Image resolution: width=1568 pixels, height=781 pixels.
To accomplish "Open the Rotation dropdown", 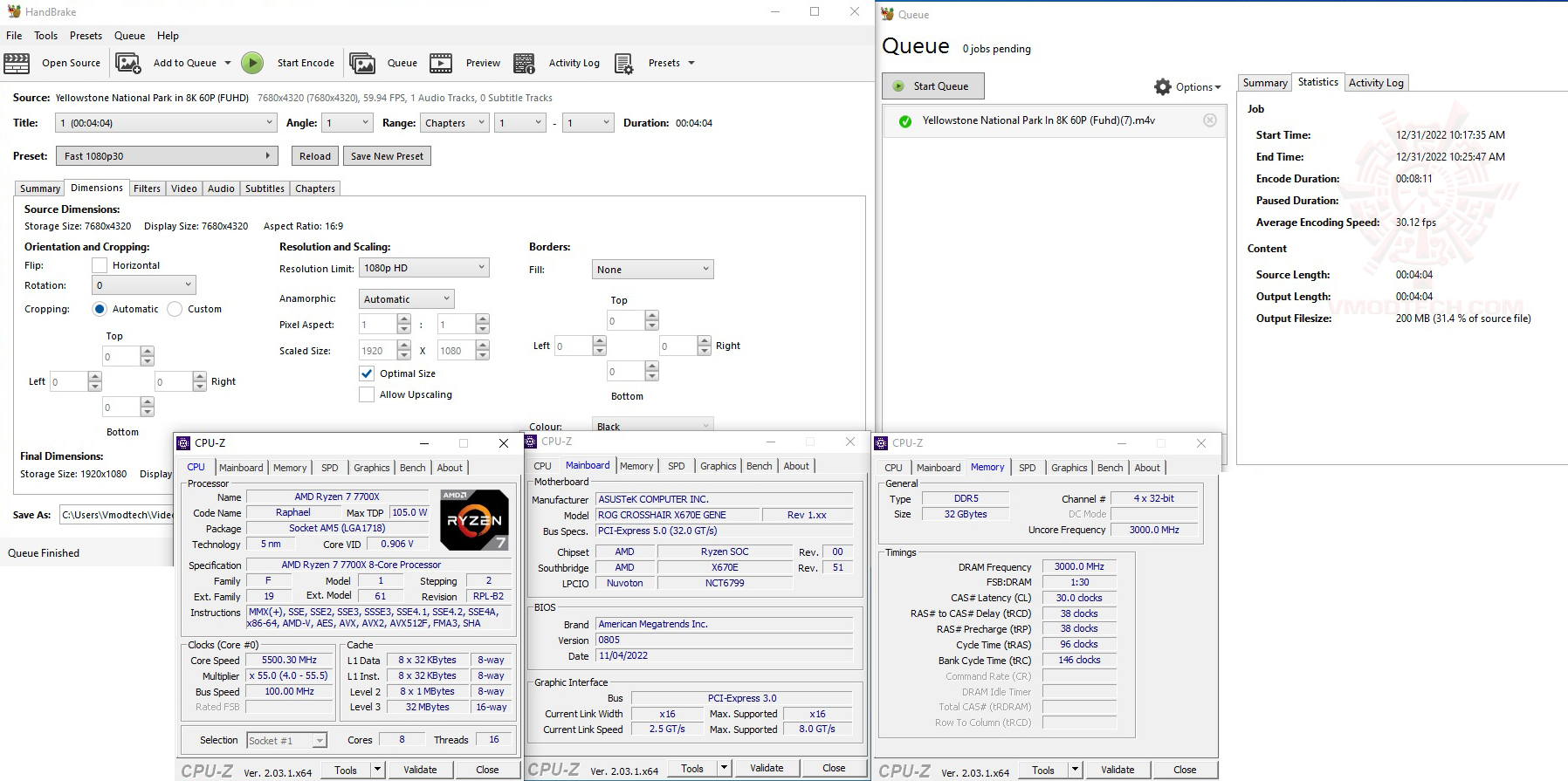I will pyautogui.click(x=144, y=285).
